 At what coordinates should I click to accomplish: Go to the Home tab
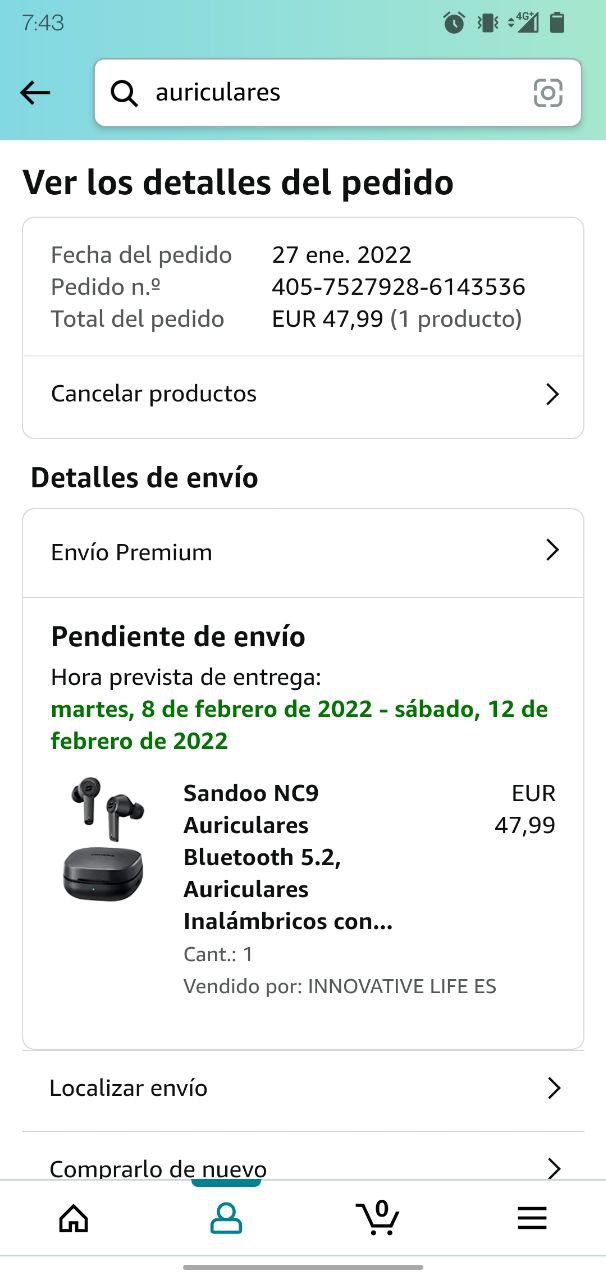[73, 1217]
